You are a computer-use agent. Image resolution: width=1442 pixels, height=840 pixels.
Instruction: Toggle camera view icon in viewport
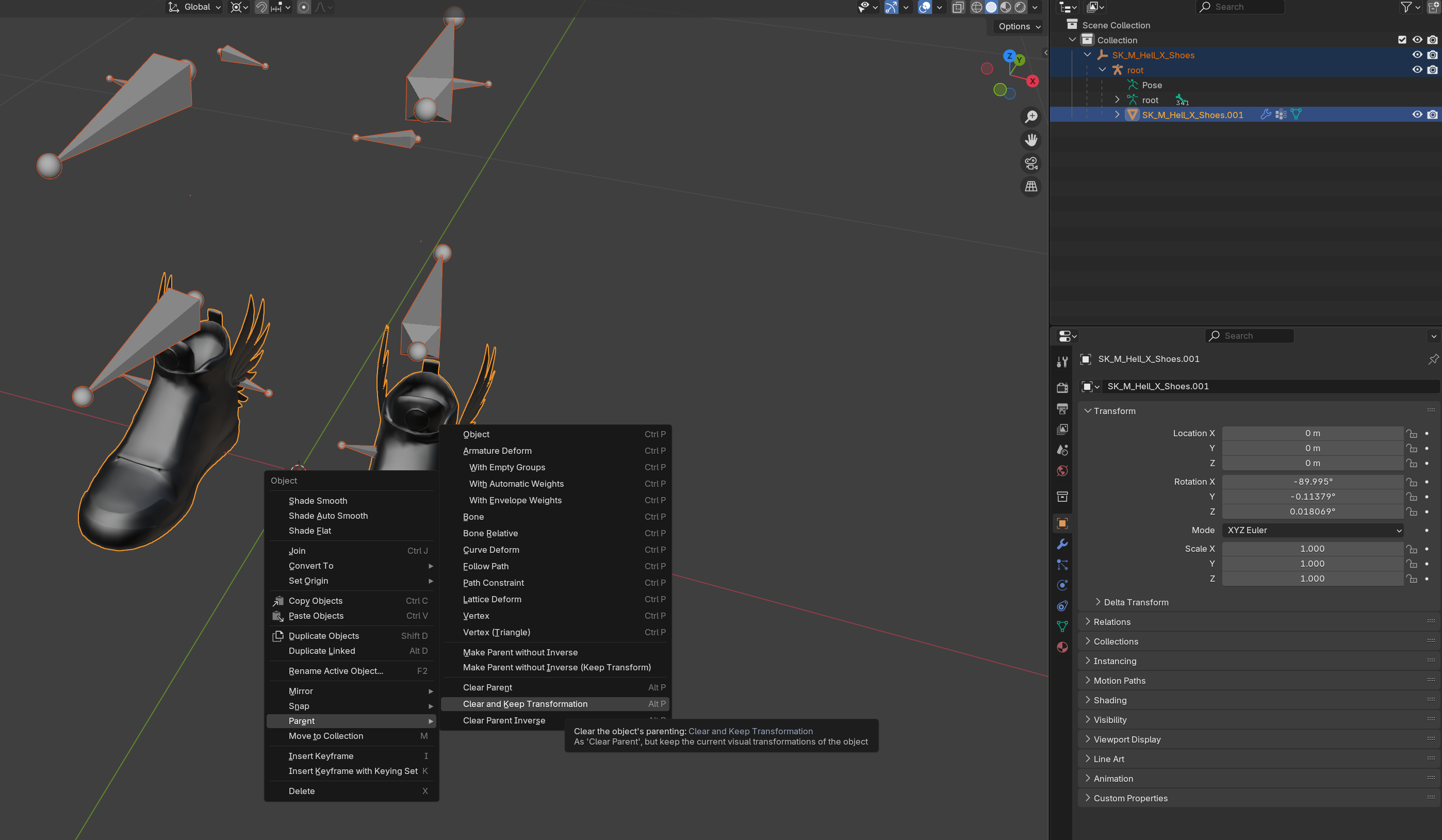[1031, 163]
